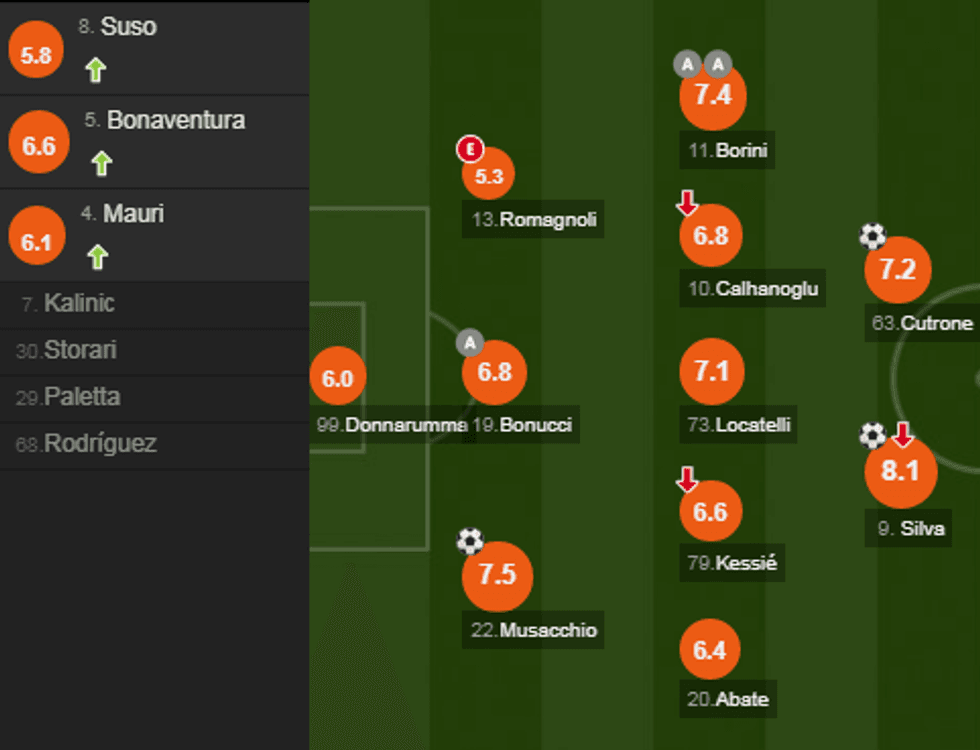The width and height of the screenshot is (980, 750).
Task: Click the goal ball icon beside Cutrone
Action: pos(872,236)
